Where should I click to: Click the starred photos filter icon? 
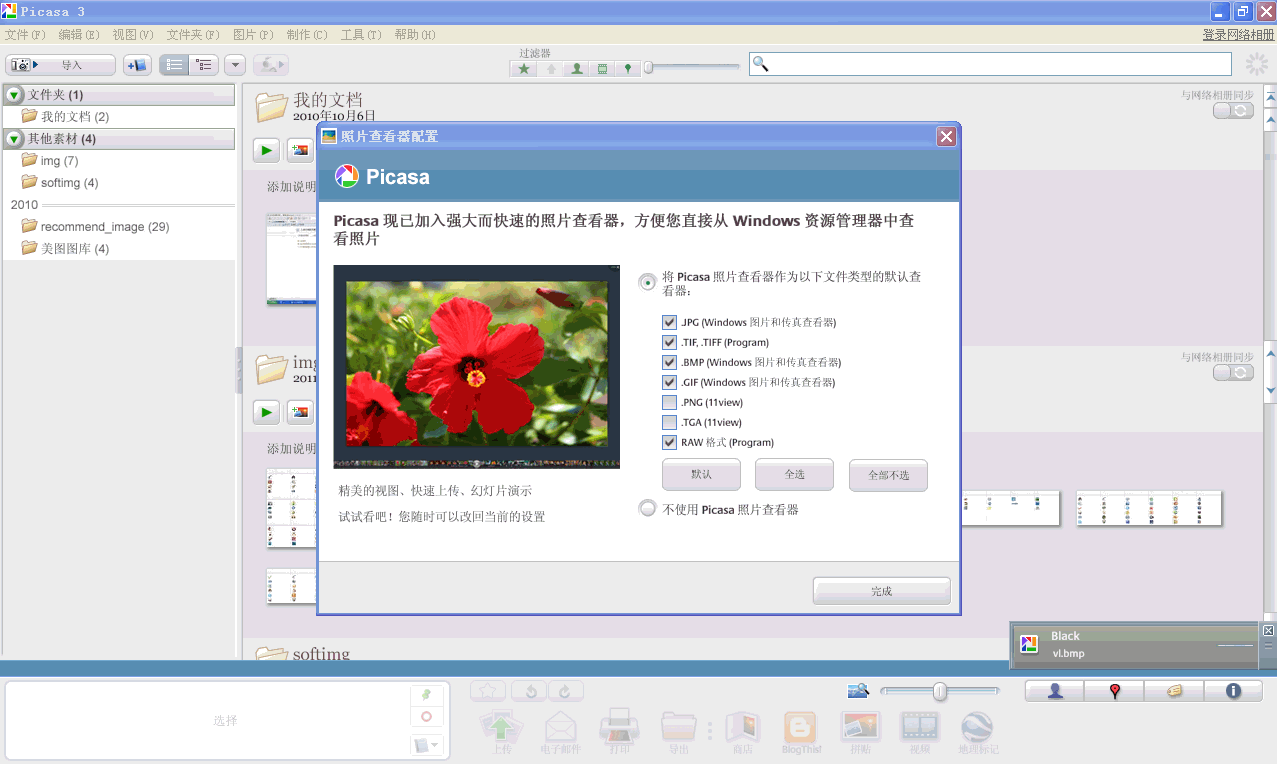point(523,69)
